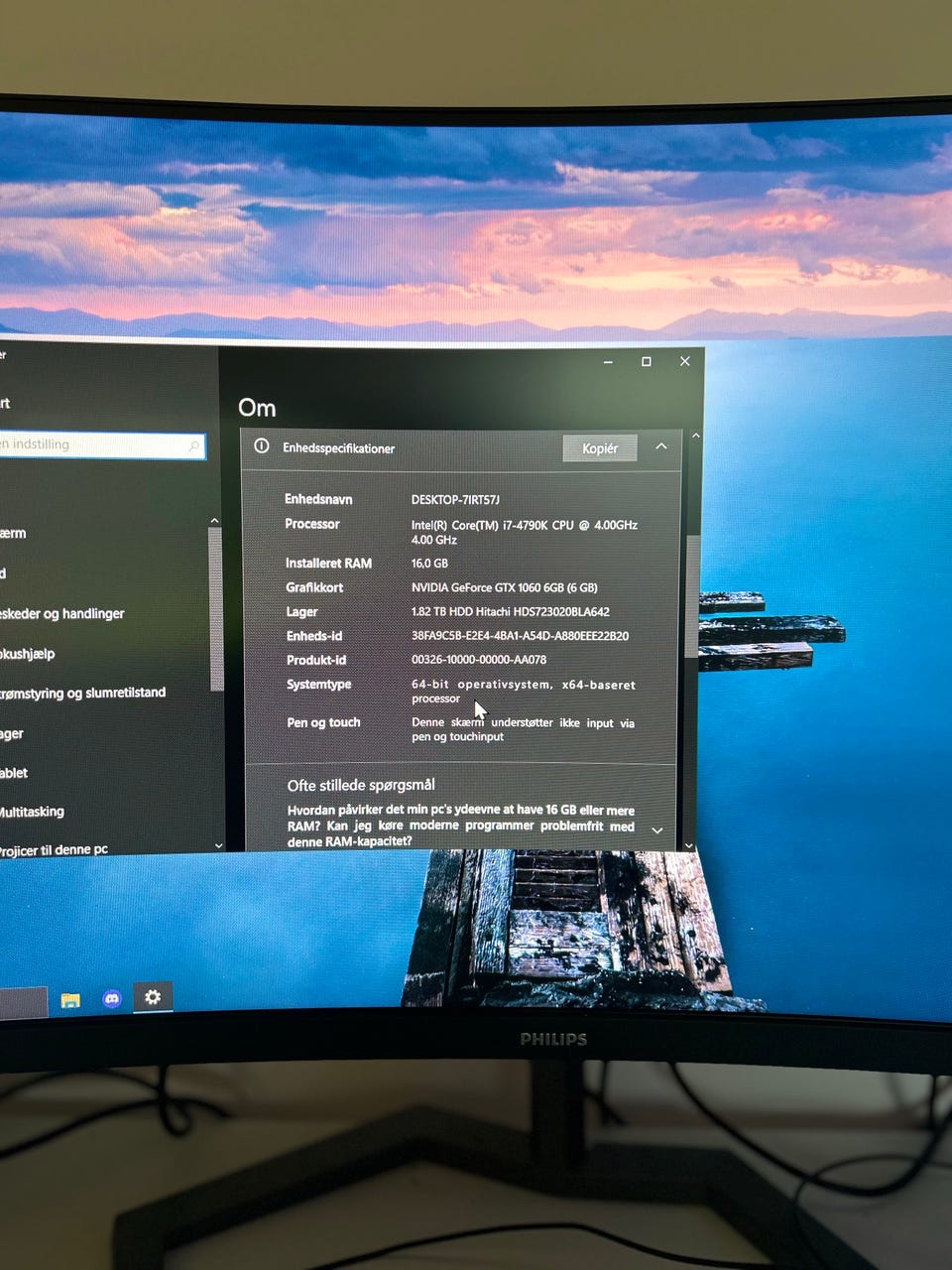Click the Kopiér button
The image size is (952, 1270).
600,448
